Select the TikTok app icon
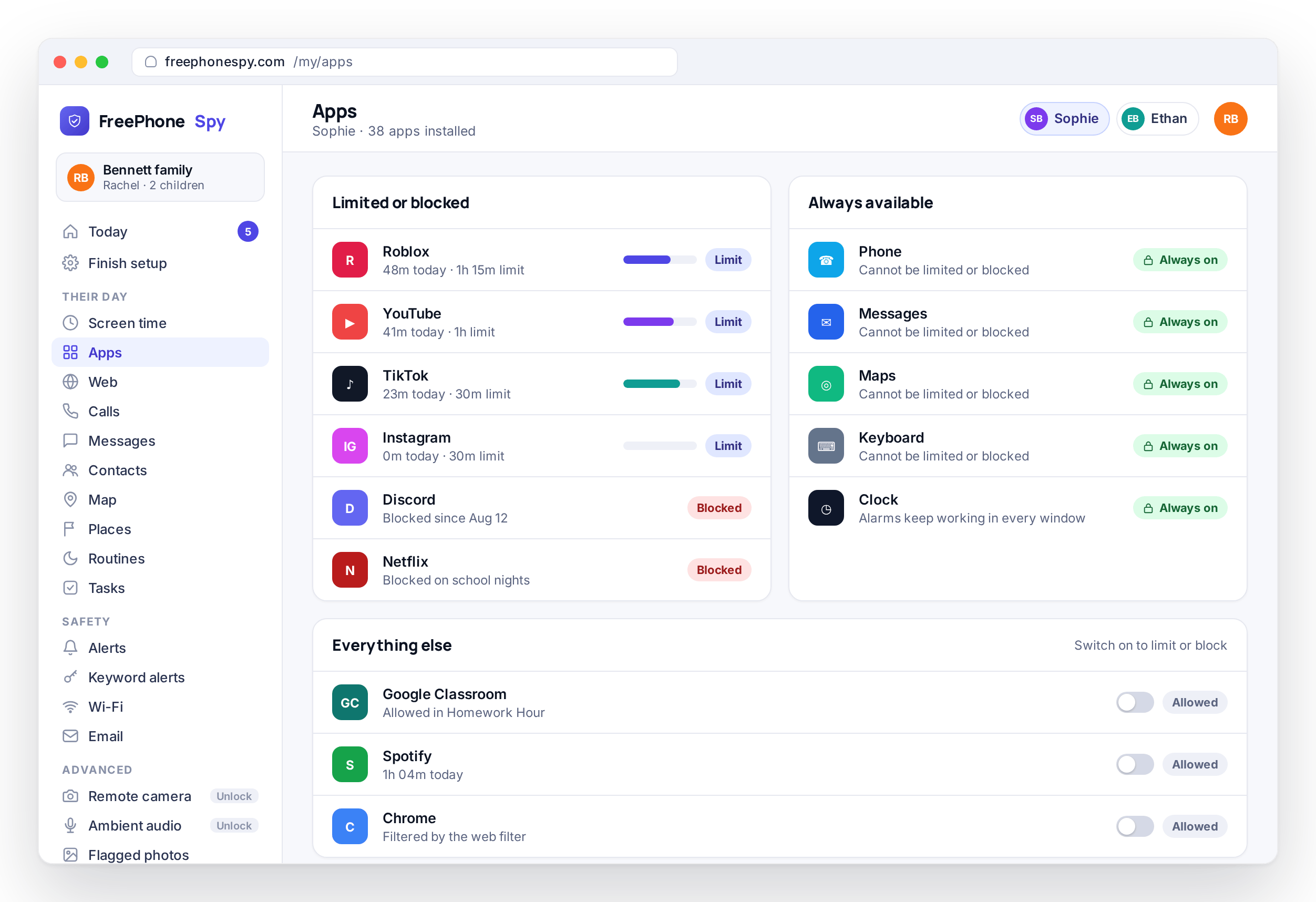This screenshot has width=1316, height=902. click(x=350, y=384)
